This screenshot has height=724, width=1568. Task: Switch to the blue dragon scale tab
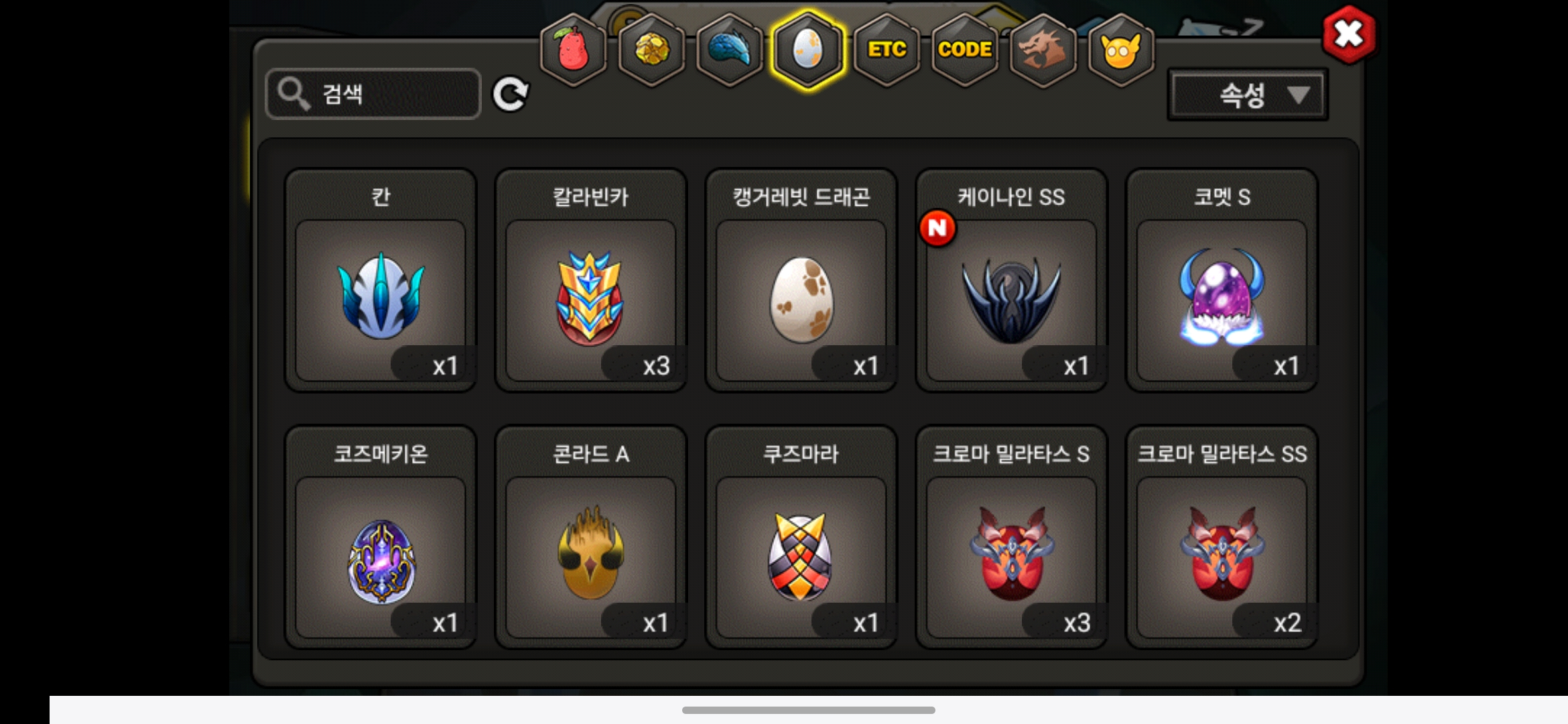[729, 50]
